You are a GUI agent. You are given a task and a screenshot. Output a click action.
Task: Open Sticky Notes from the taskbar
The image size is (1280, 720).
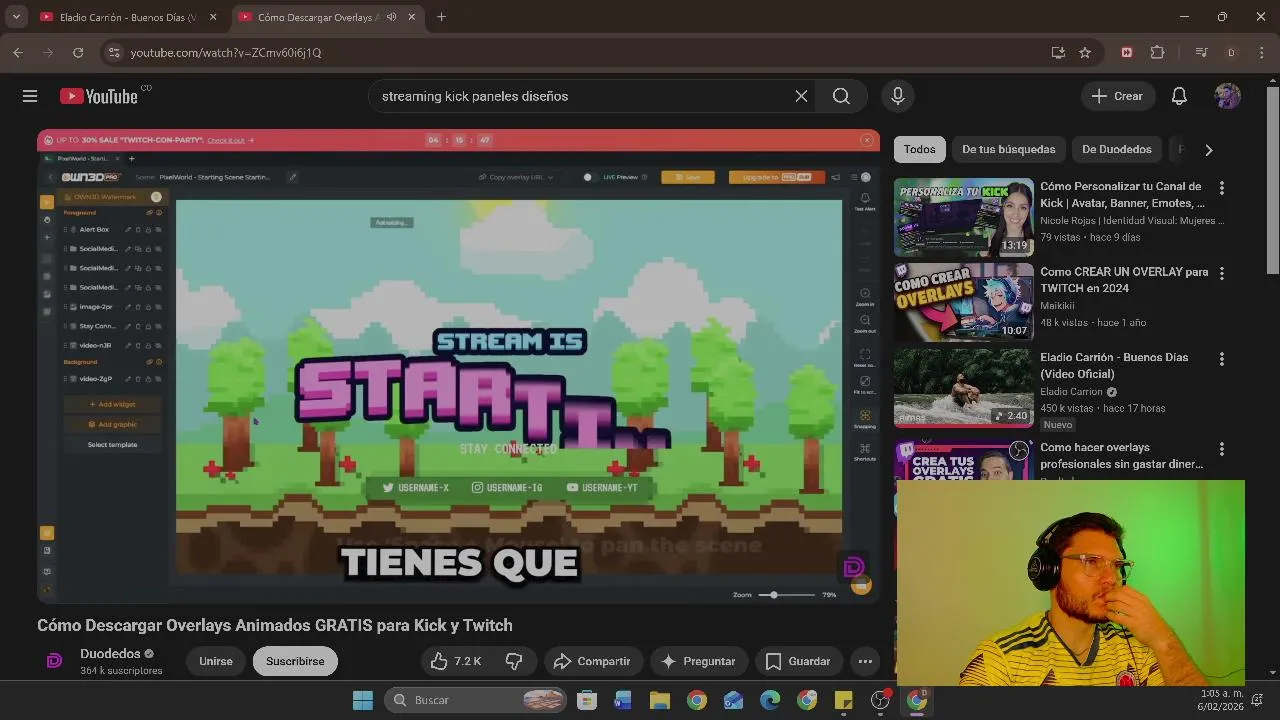(843, 700)
